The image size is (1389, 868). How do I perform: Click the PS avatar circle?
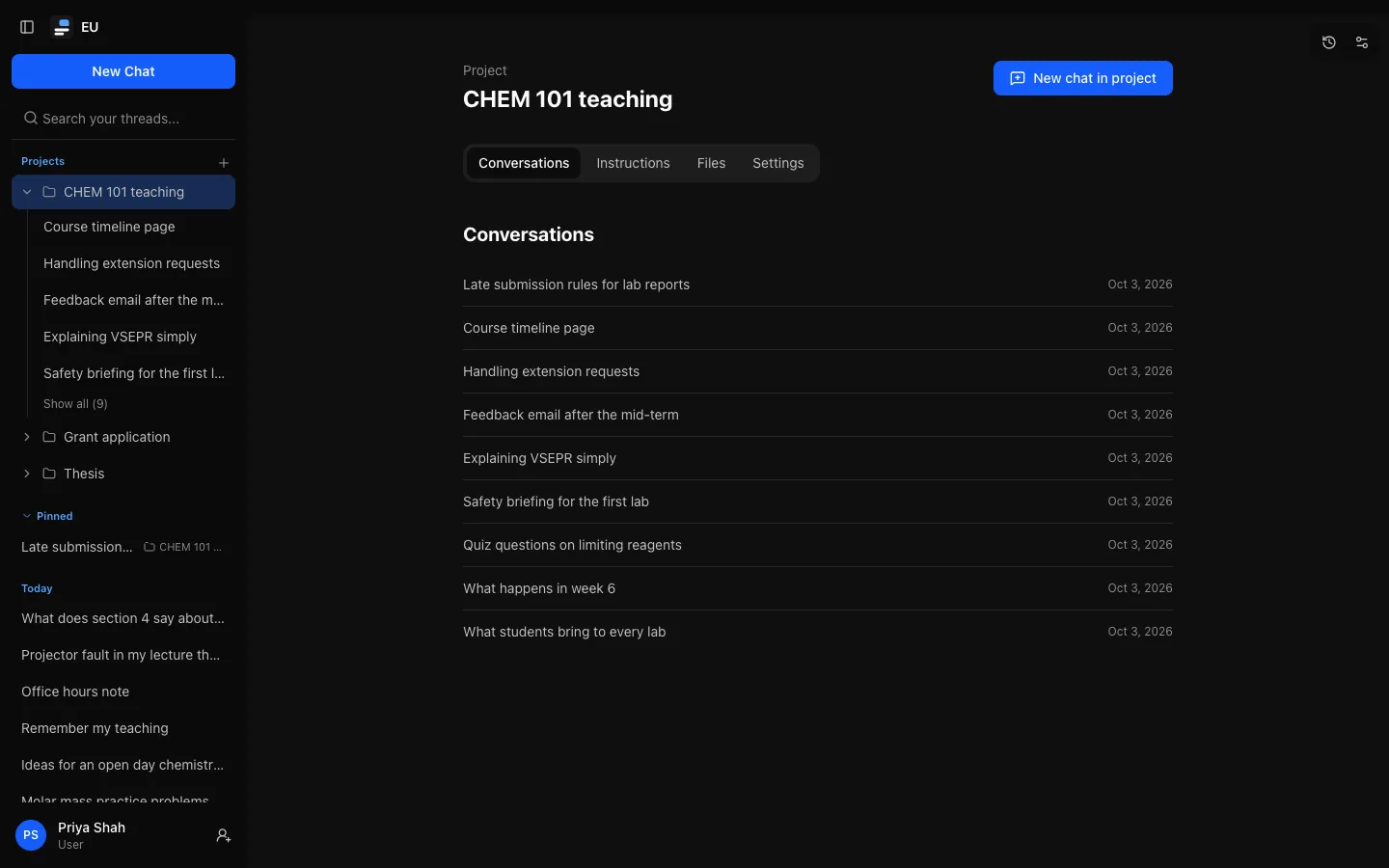[x=31, y=835]
